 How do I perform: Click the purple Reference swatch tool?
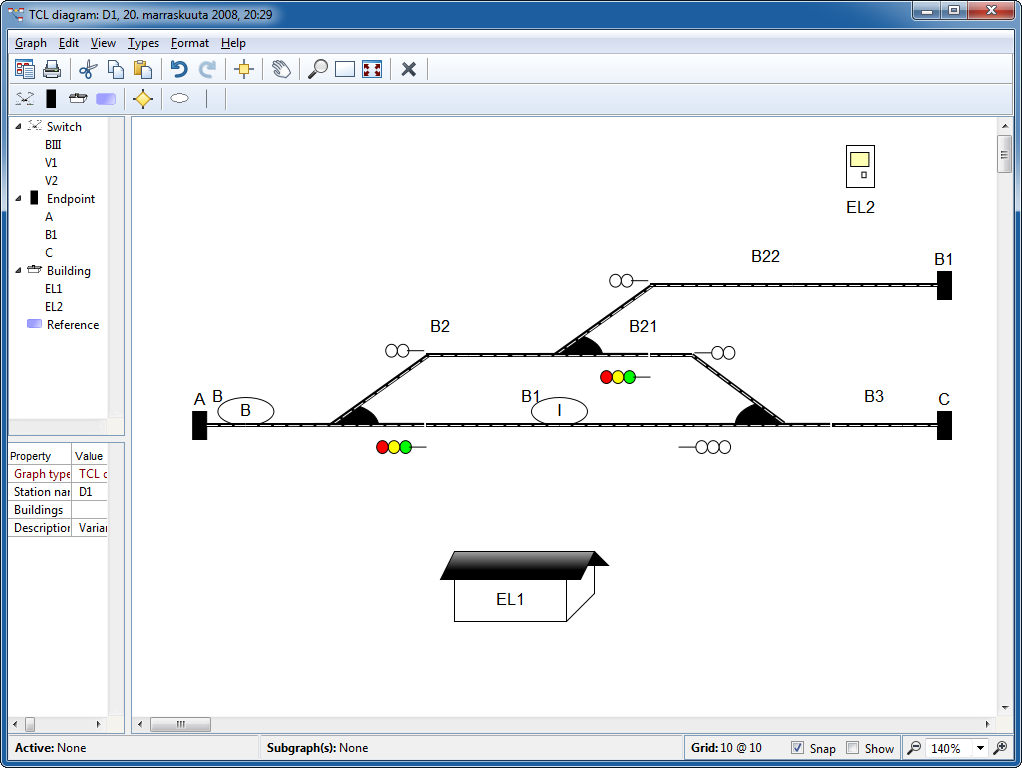[106, 98]
